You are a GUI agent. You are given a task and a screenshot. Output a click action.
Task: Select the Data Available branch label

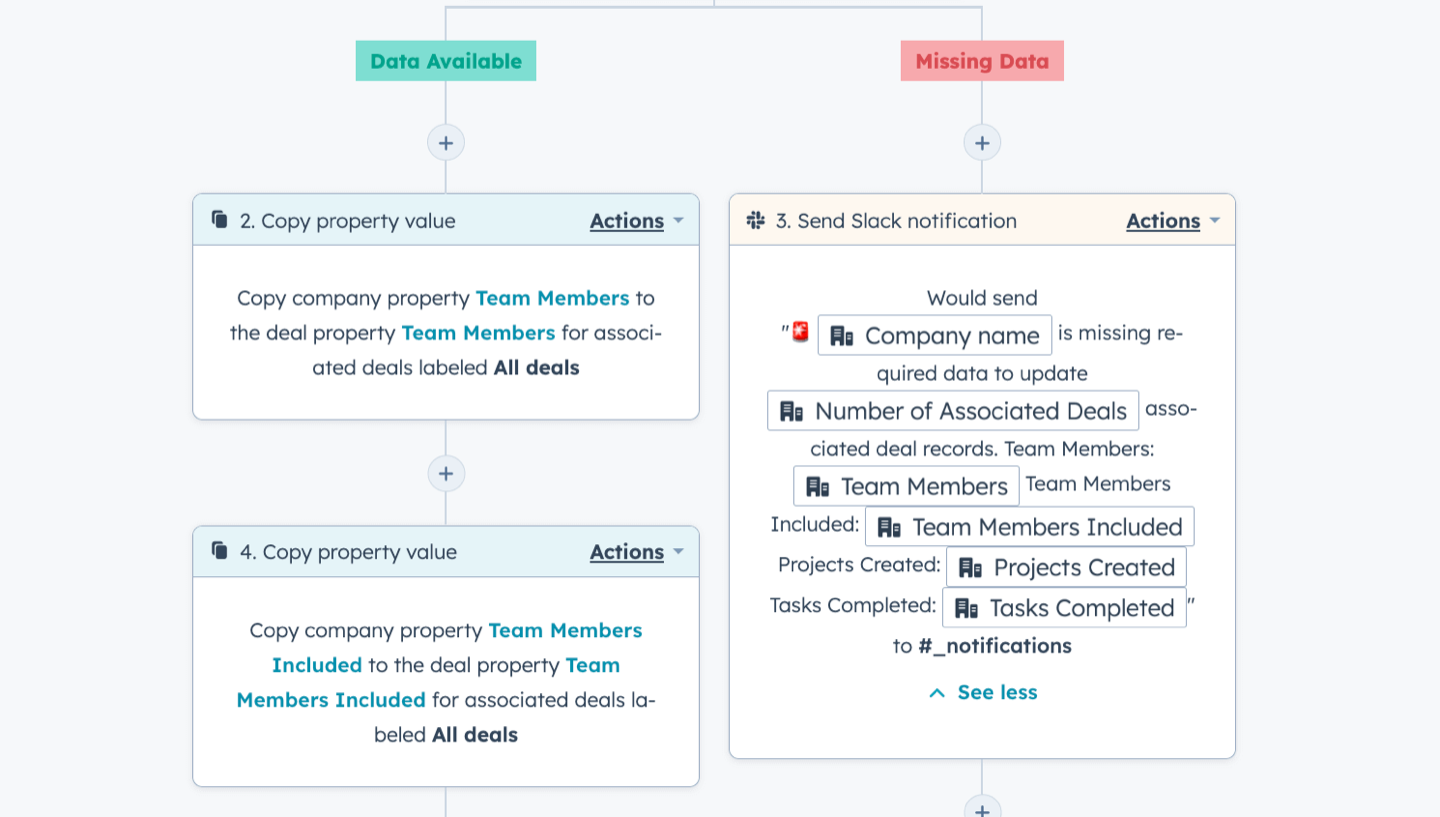pyautogui.click(x=446, y=61)
